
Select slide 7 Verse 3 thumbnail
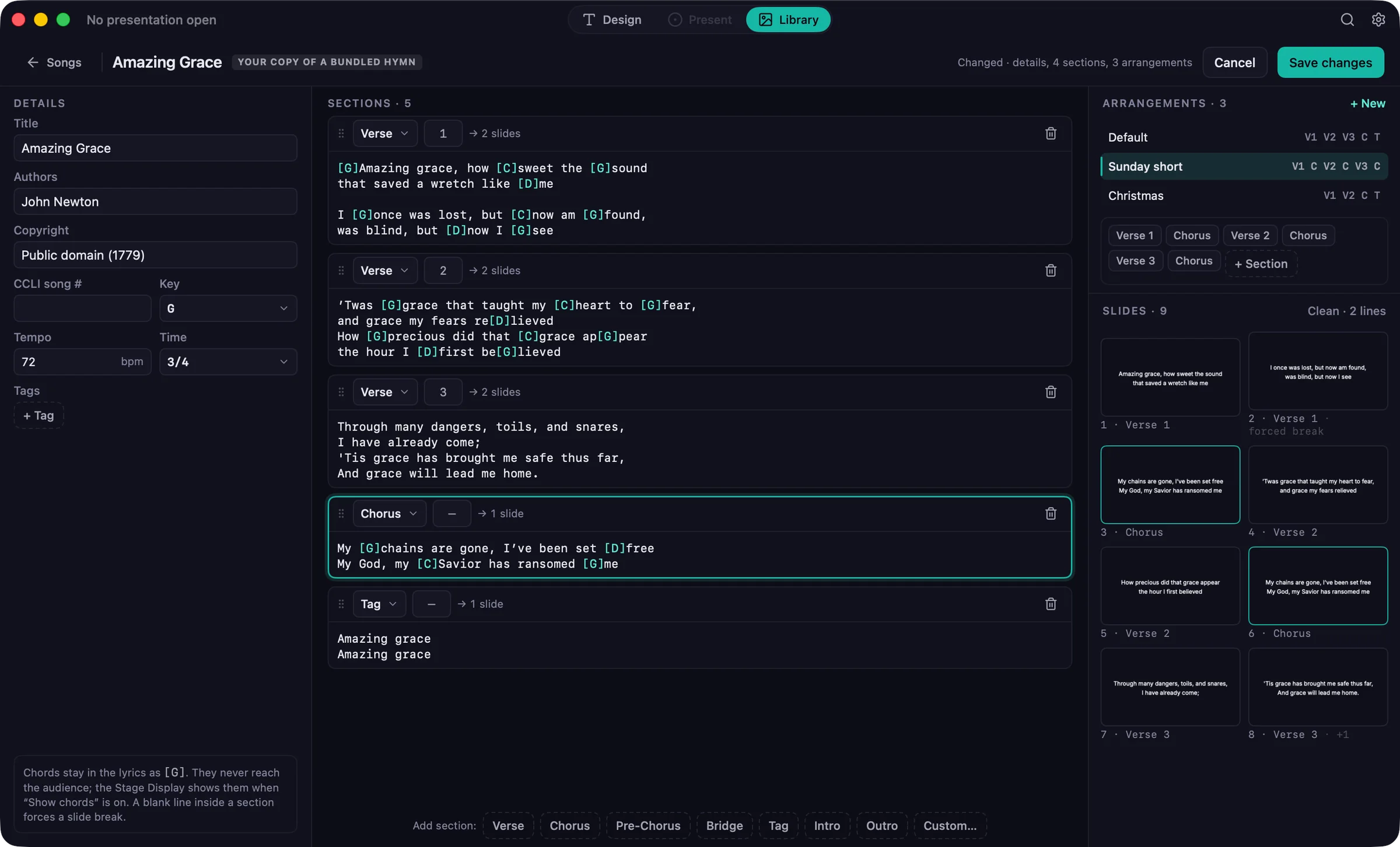coord(1170,687)
